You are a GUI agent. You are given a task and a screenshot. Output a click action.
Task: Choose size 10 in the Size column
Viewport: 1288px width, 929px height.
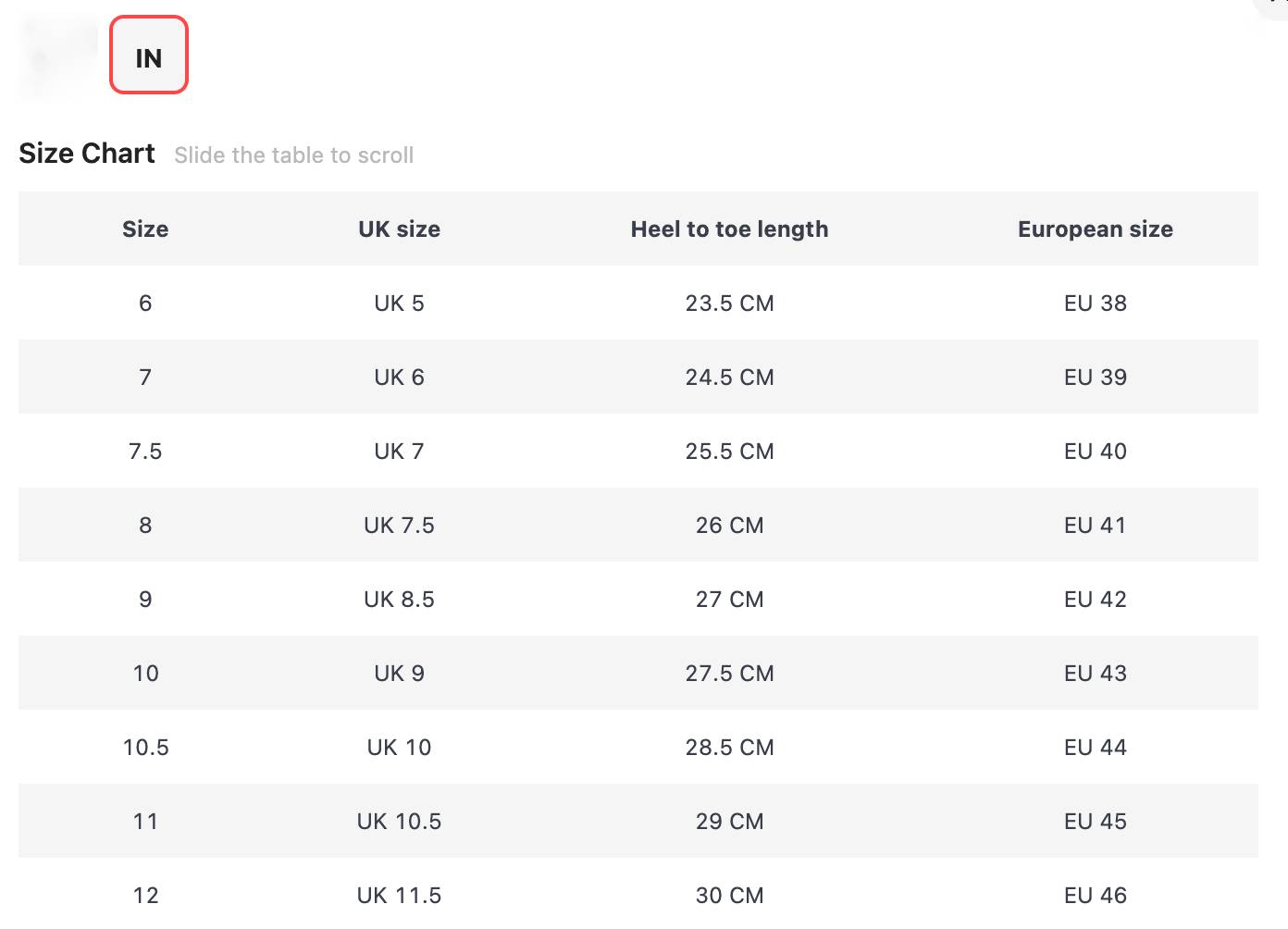tap(145, 674)
